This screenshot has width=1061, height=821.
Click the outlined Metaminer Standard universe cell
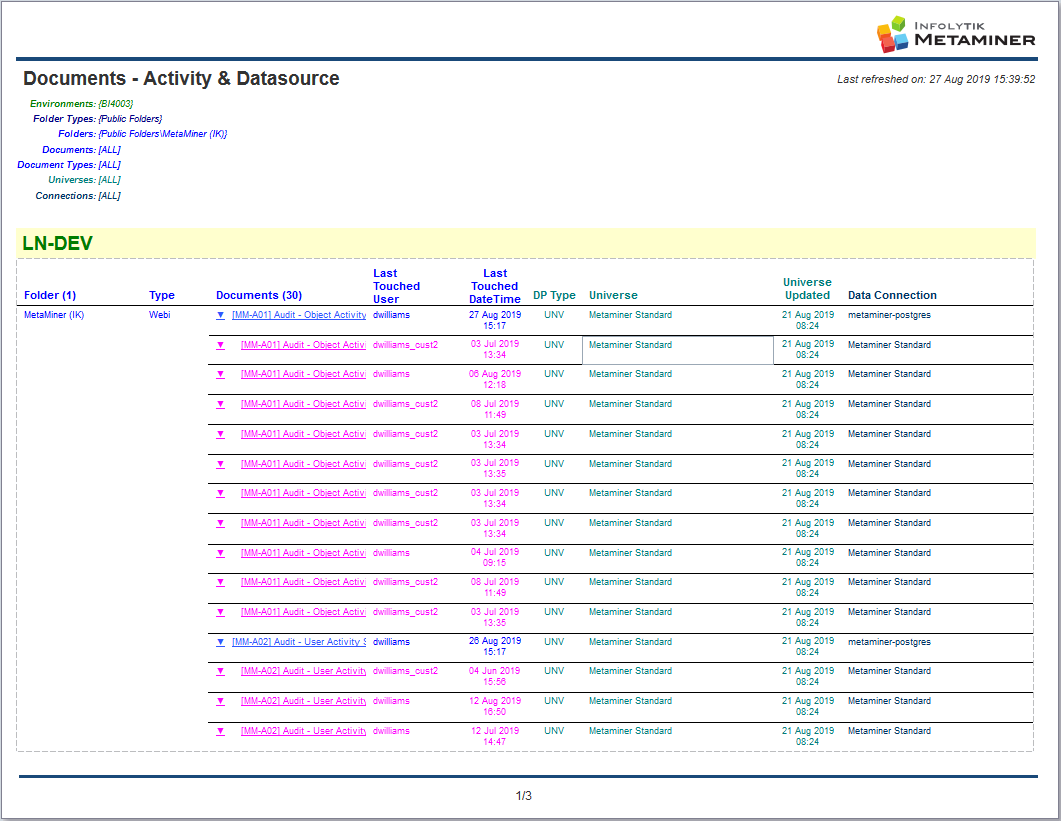(677, 350)
